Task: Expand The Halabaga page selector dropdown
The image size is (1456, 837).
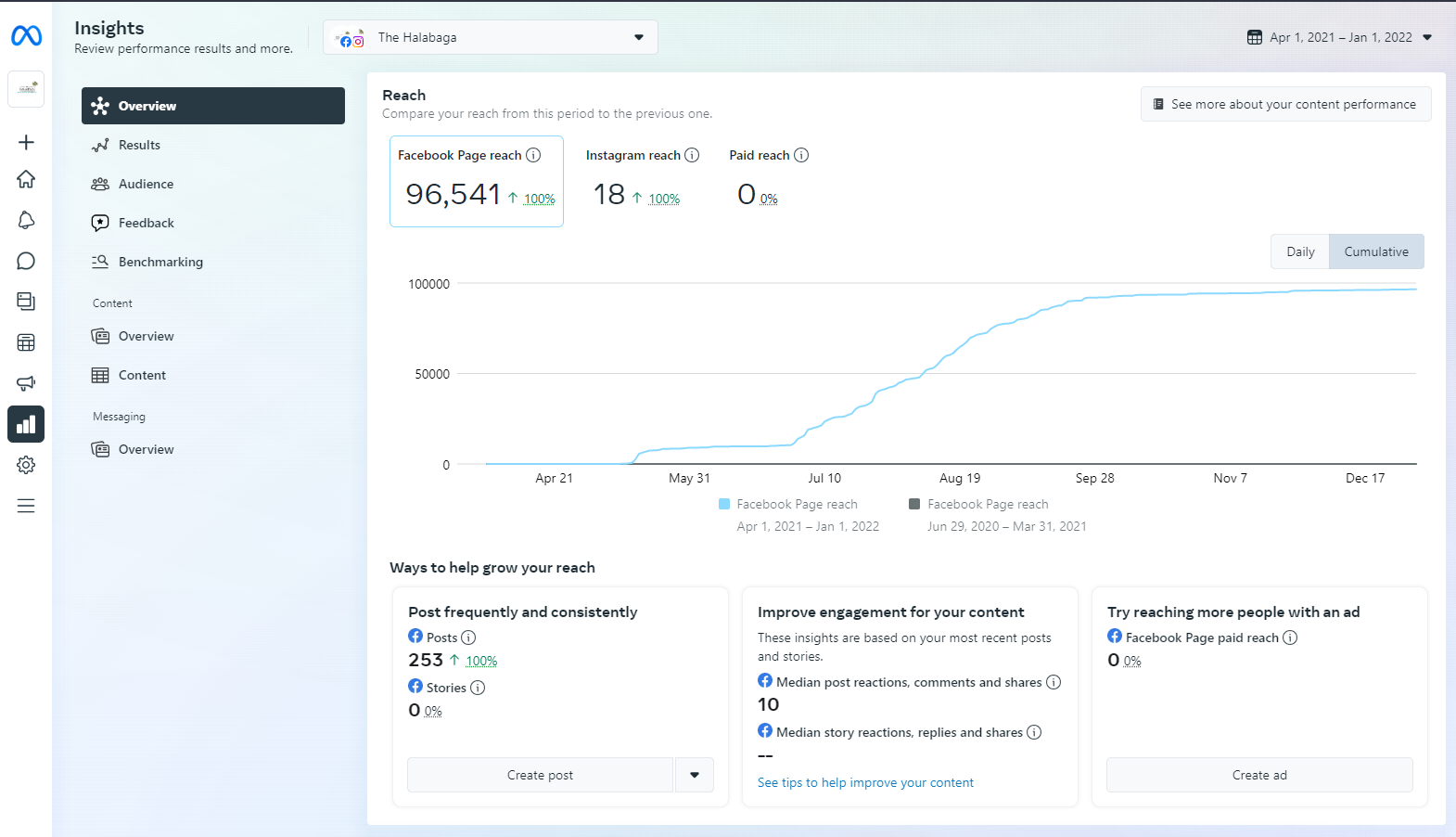Action: tap(491, 37)
